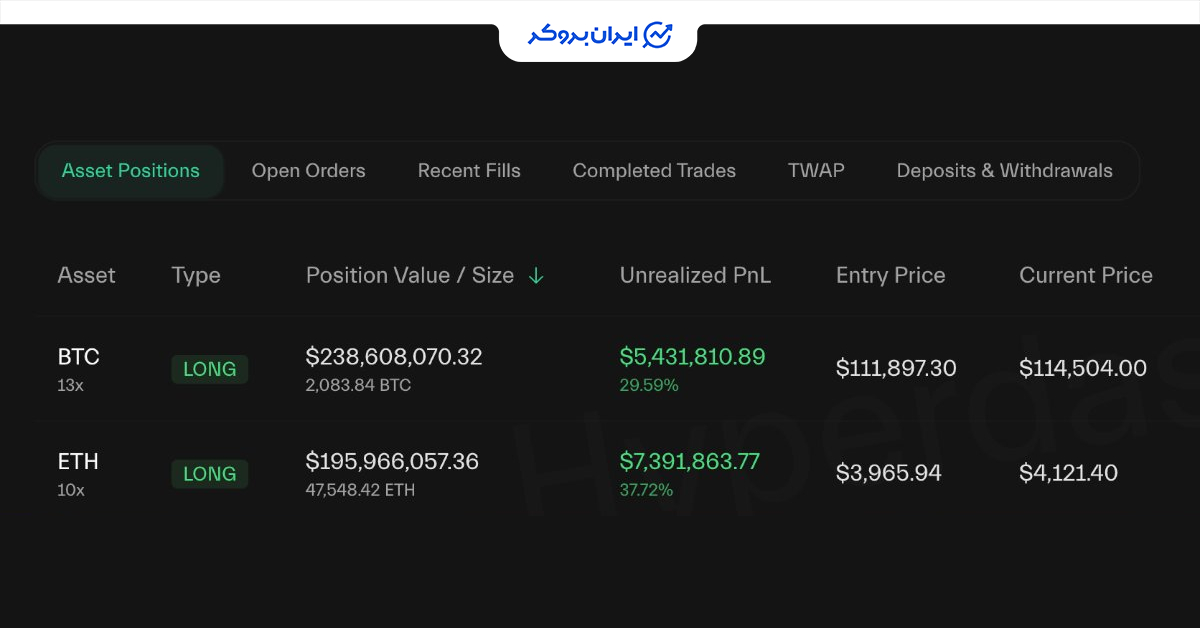Sort by the Type column header
The height and width of the screenshot is (628, 1200).
click(196, 276)
